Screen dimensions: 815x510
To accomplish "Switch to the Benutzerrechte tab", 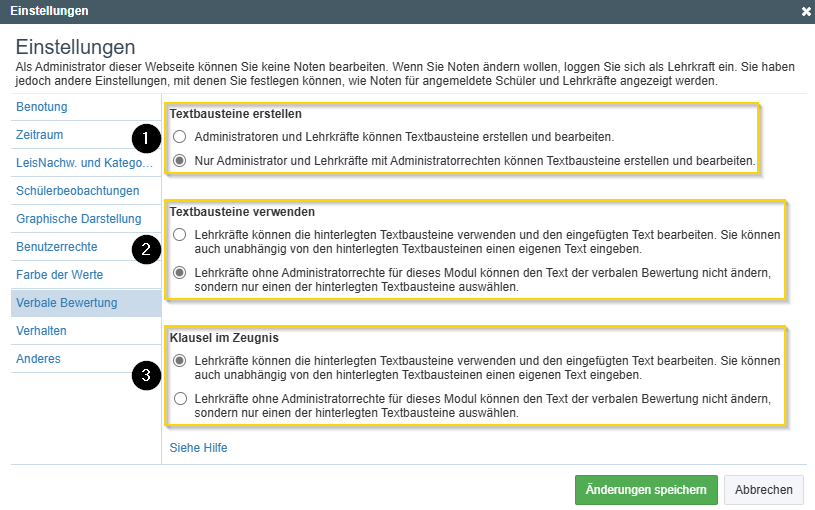I will click(57, 246).
